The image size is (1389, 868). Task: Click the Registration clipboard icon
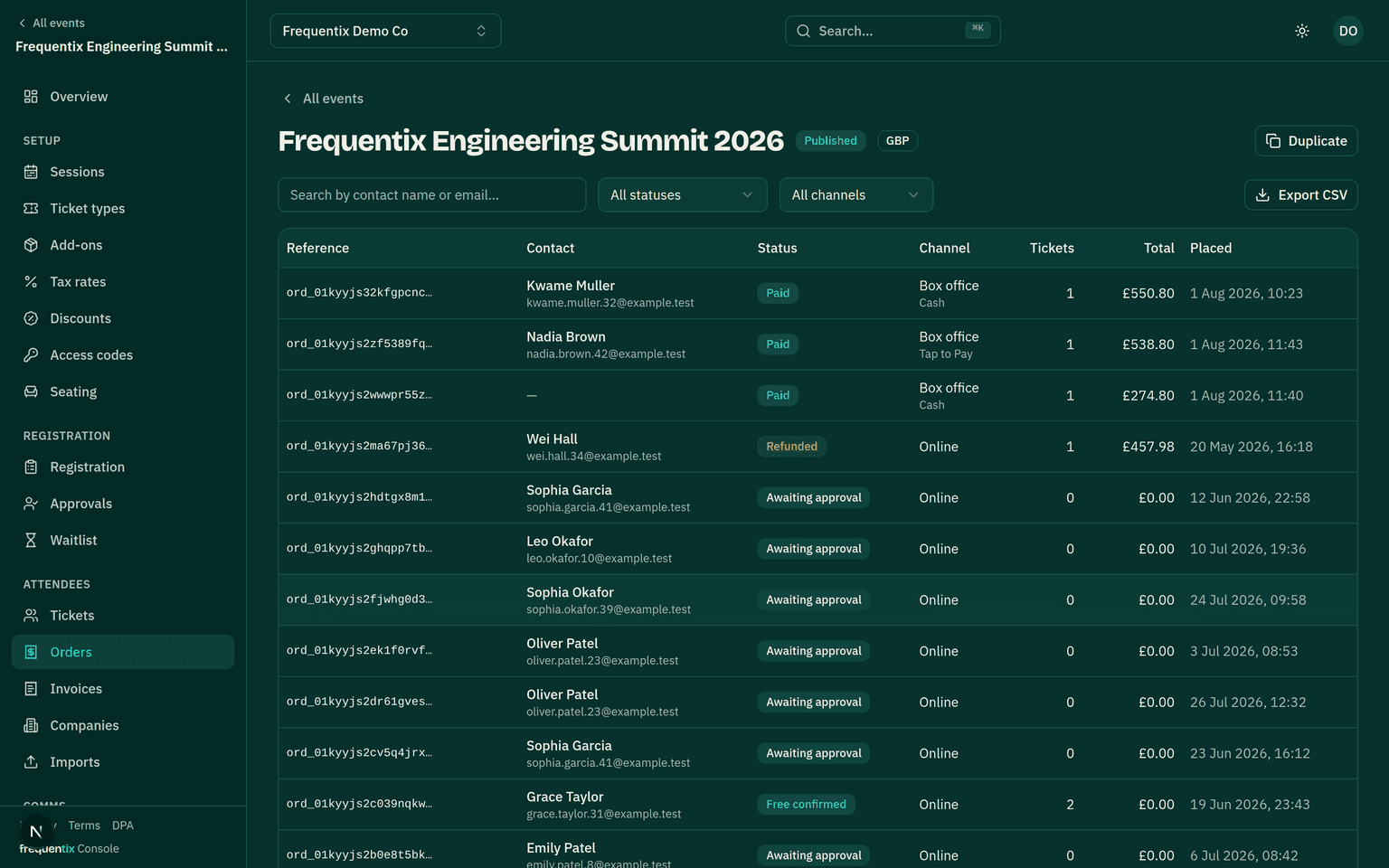pyautogui.click(x=31, y=467)
